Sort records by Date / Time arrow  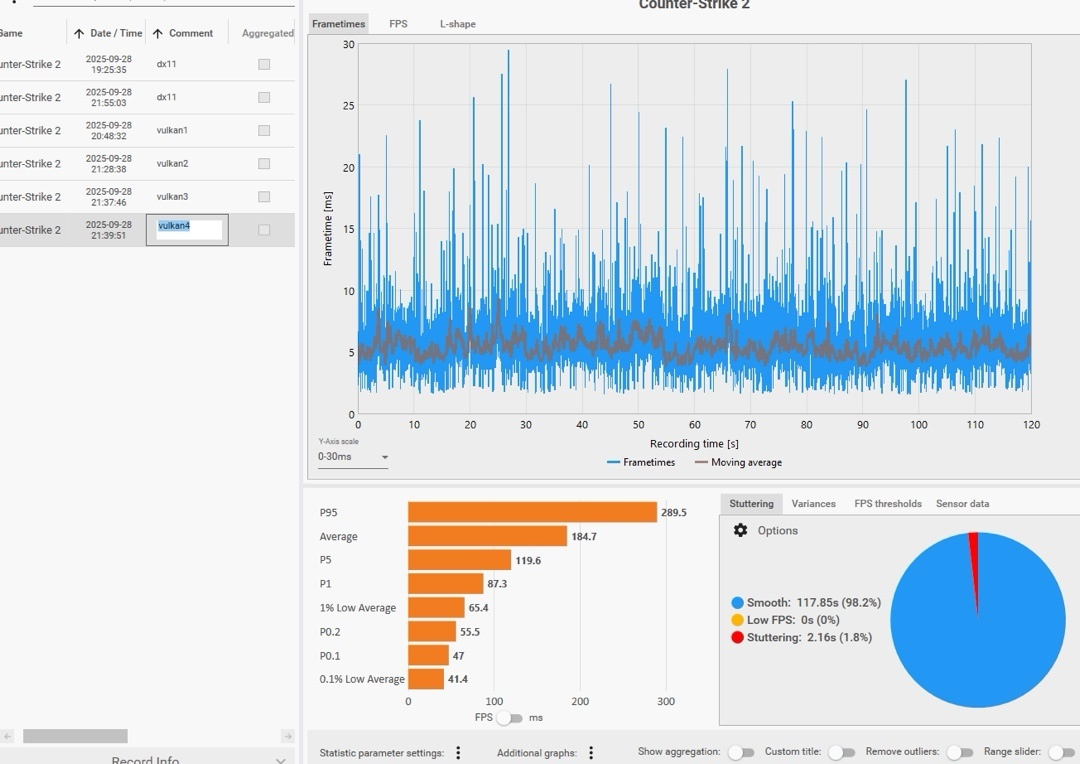pos(79,33)
